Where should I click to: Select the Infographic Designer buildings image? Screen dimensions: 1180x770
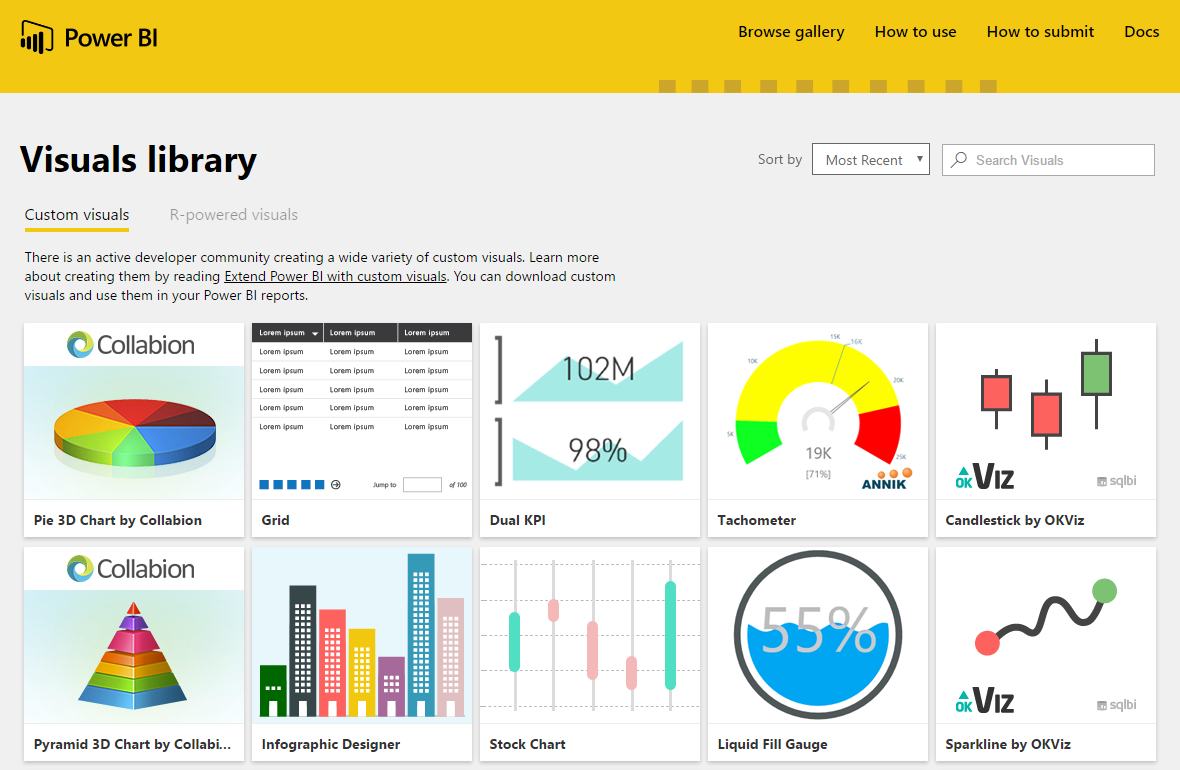coord(362,635)
